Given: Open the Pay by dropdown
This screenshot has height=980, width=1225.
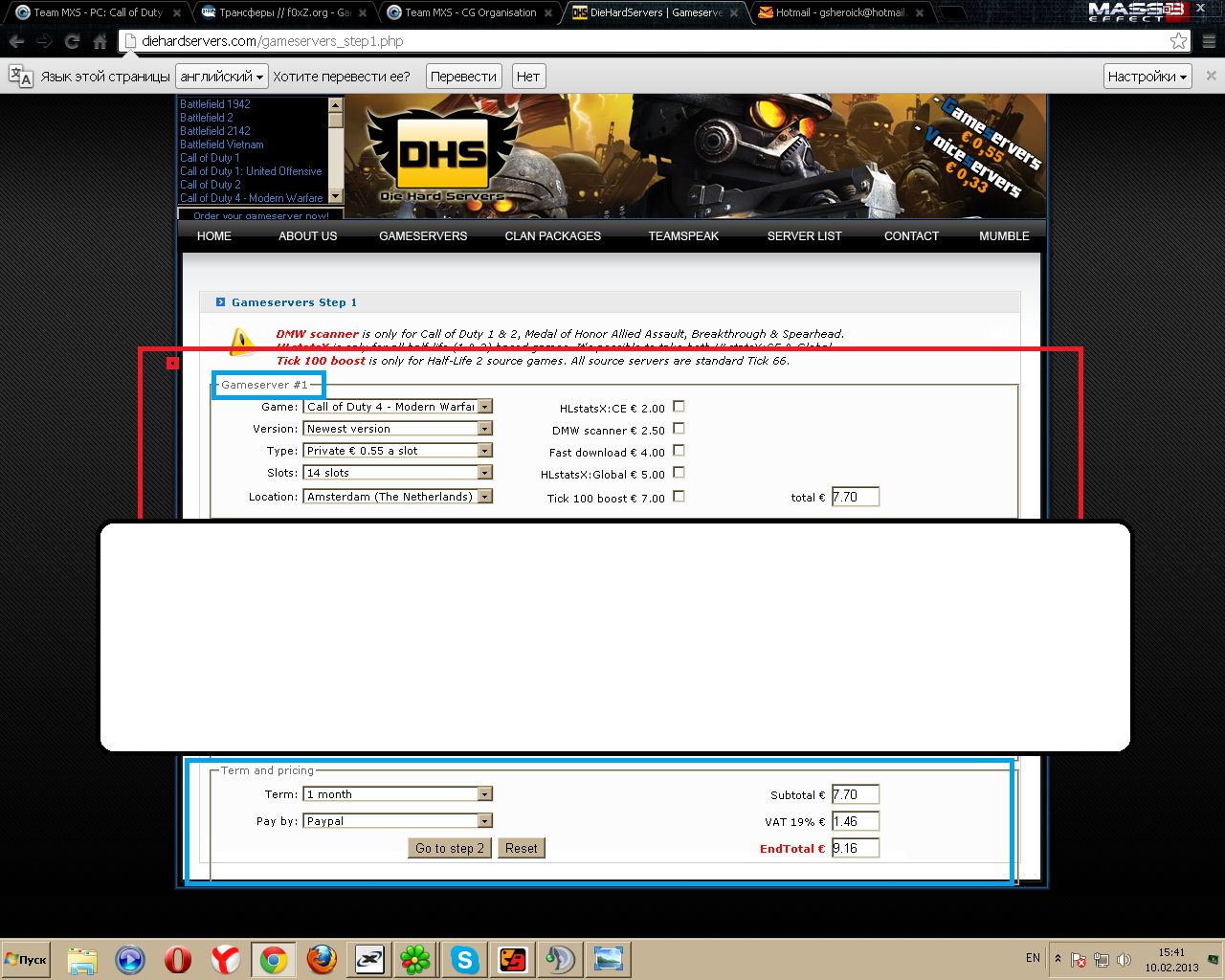Looking at the screenshot, I should [397, 821].
